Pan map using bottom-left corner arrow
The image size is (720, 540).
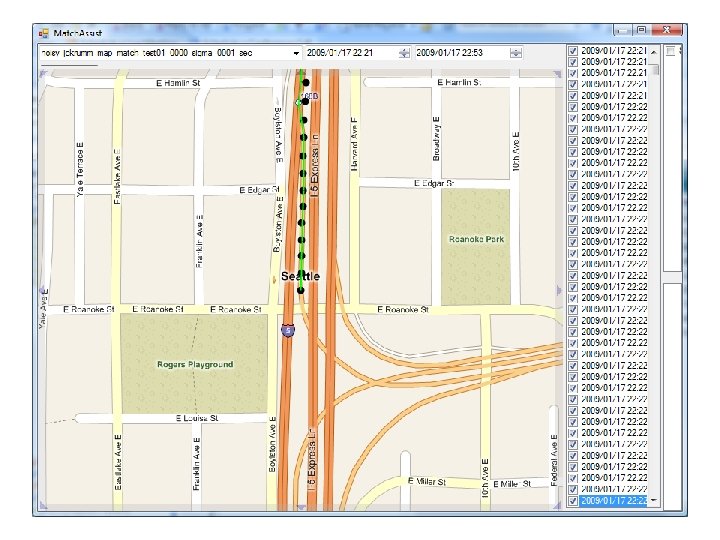click(44, 506)
